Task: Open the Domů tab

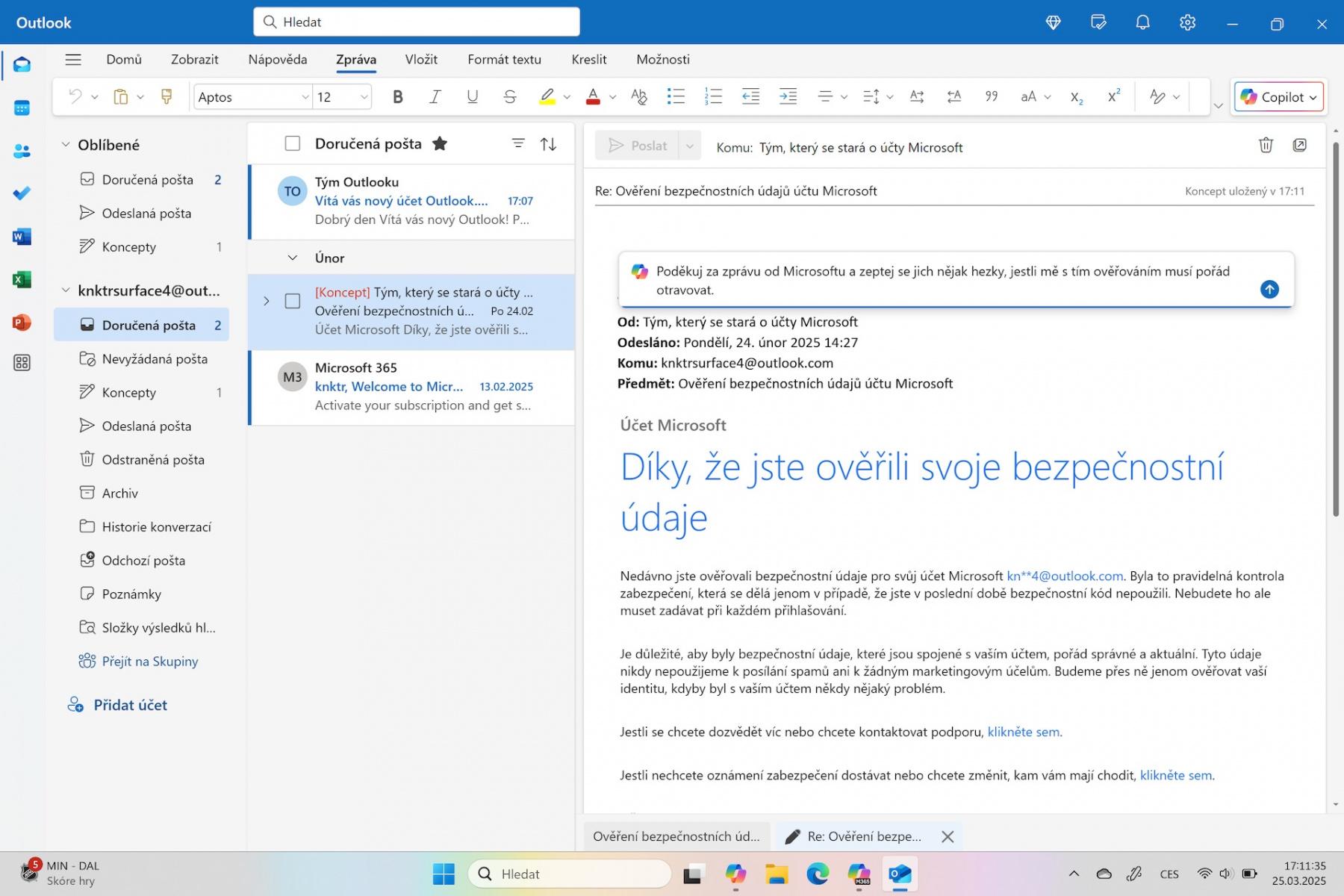Action: [x=124, y=60]
